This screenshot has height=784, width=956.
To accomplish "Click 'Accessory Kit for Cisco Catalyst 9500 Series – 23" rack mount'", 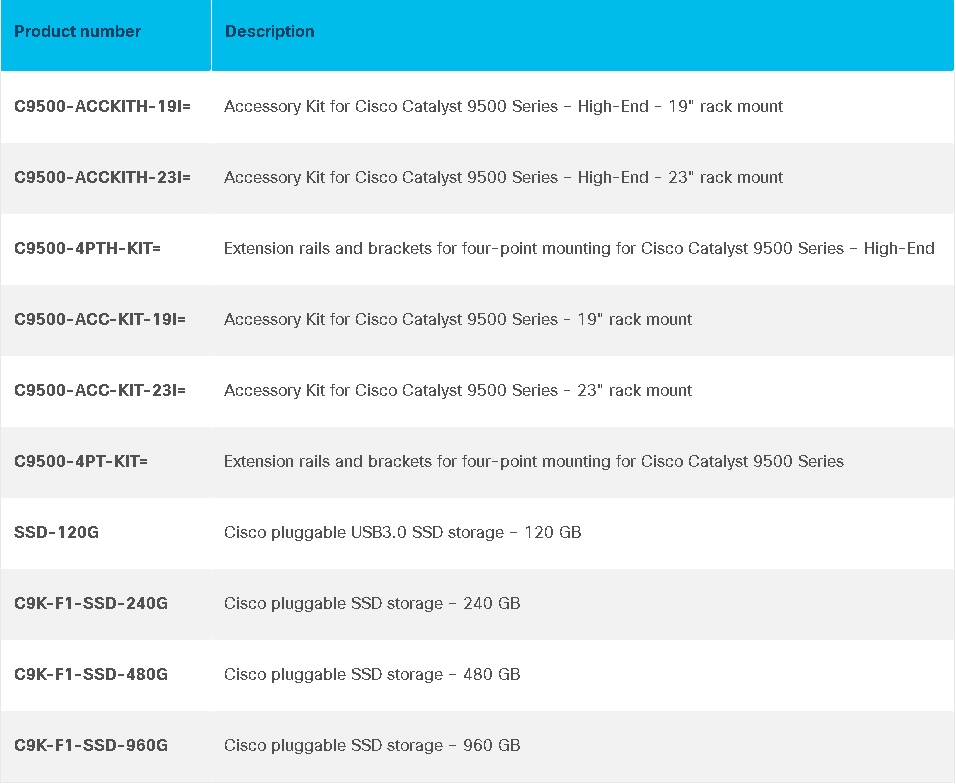I will pyautogui.click(x=458, y=390).
